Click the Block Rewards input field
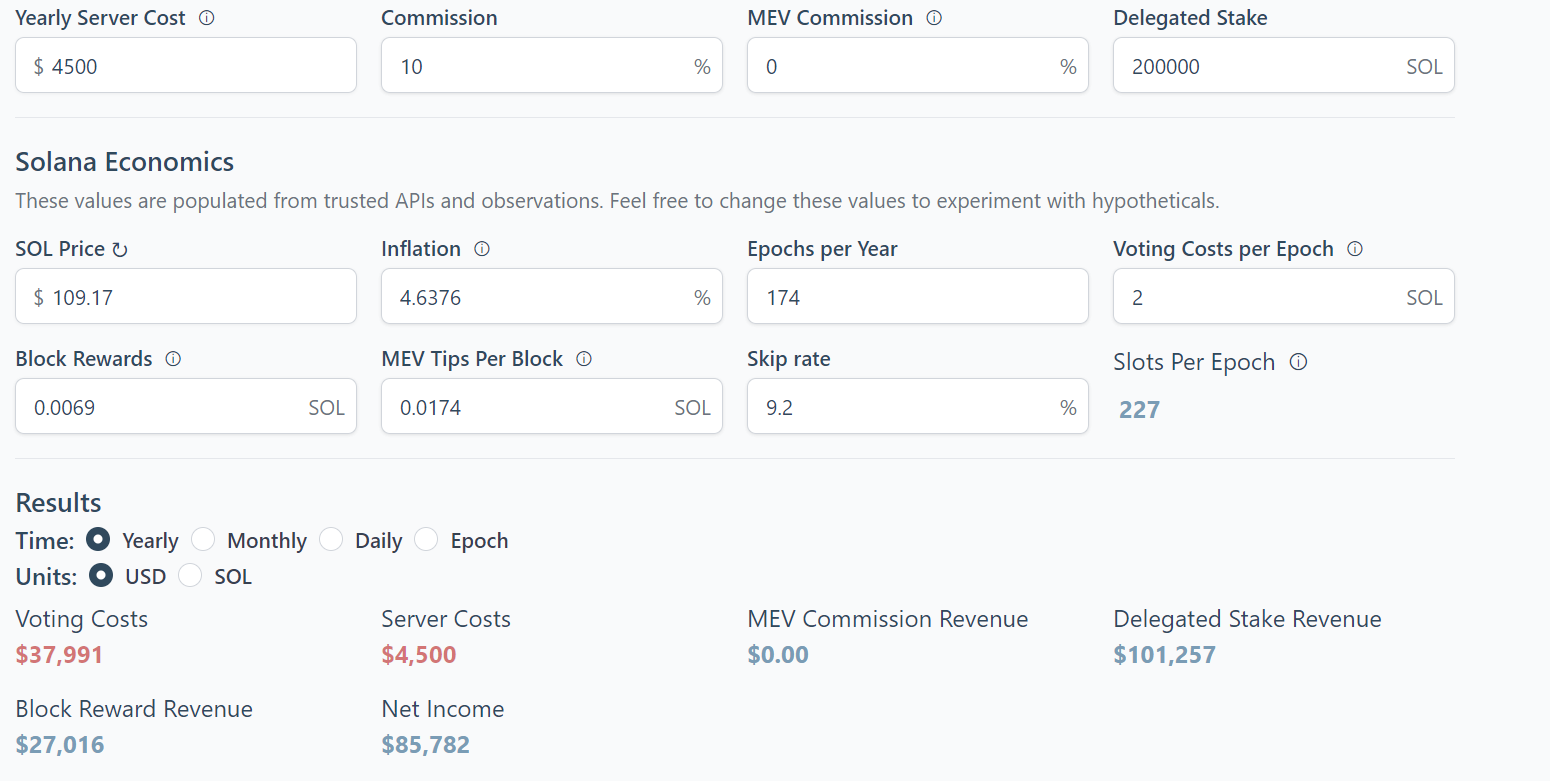 (x=186, y=406)
